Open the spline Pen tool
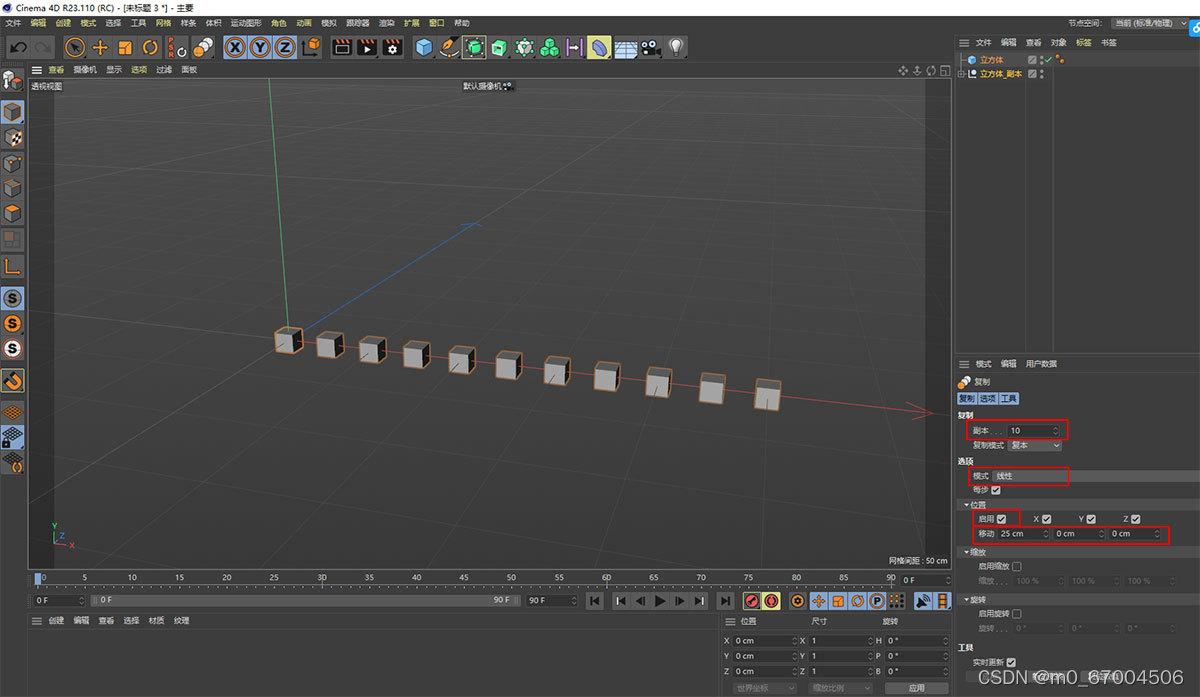1200x697 pixels. coord(449,47)
